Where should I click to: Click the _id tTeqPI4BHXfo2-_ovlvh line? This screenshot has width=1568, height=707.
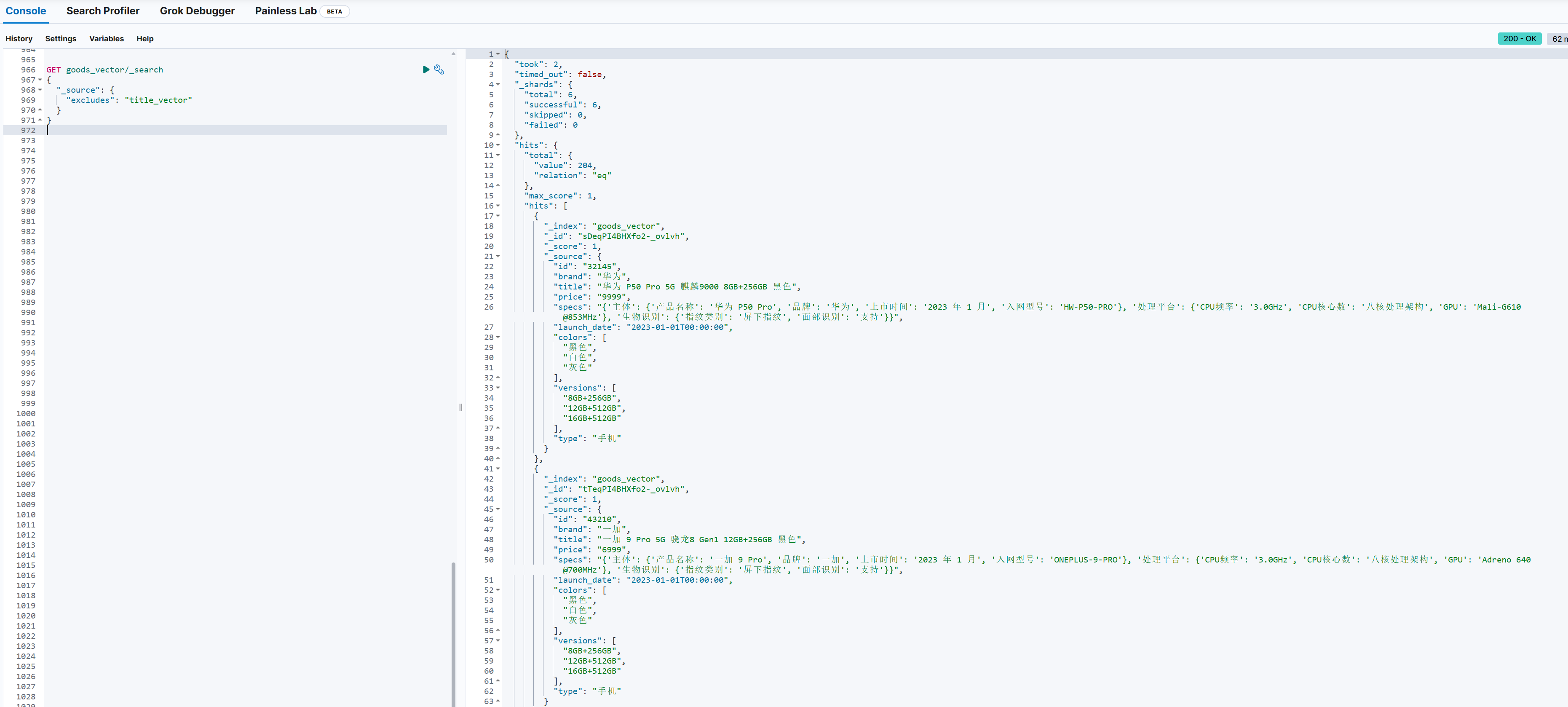coord(616,489)
